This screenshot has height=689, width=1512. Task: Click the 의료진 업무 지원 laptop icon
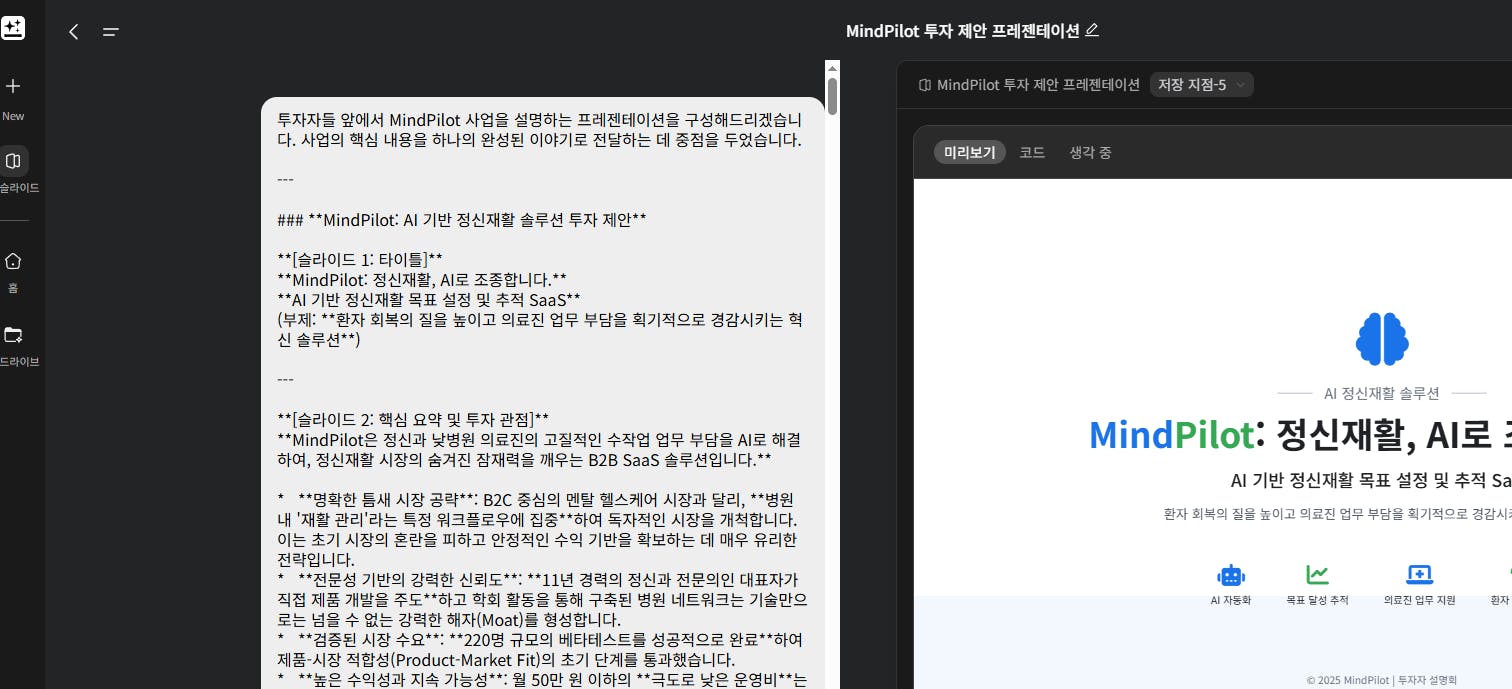[x=1419, y=575]
